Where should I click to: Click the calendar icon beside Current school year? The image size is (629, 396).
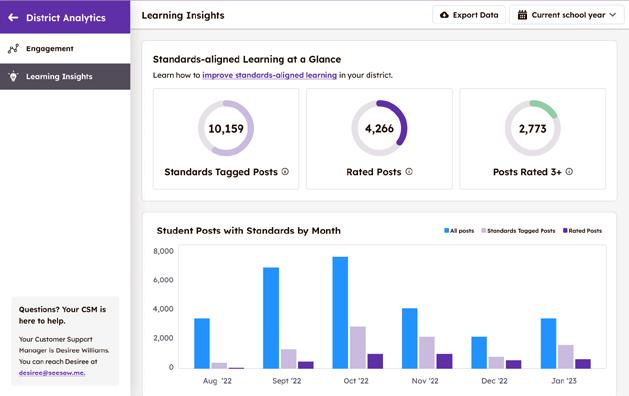pos(522,15)
